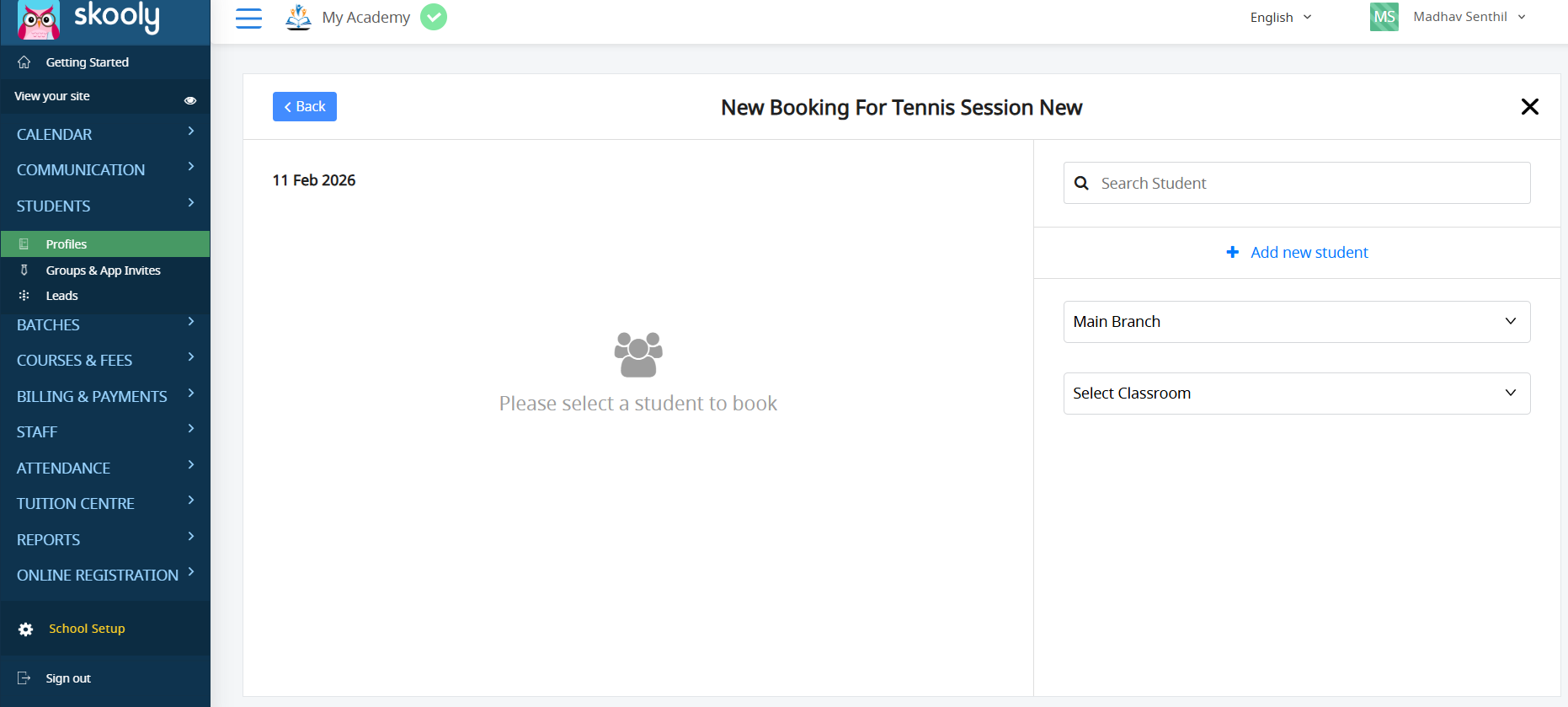This screenshot has width=1568, height=707.
Task: Open the Main Branch dropdown
Action: (x=1296, y=322)
